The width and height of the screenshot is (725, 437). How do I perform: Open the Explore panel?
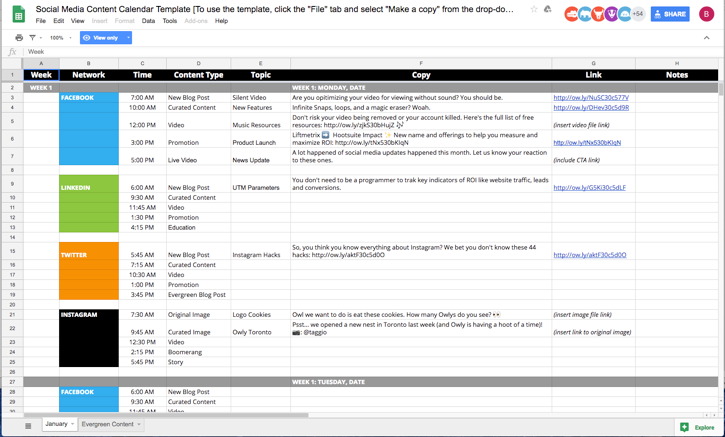[699, 427]
